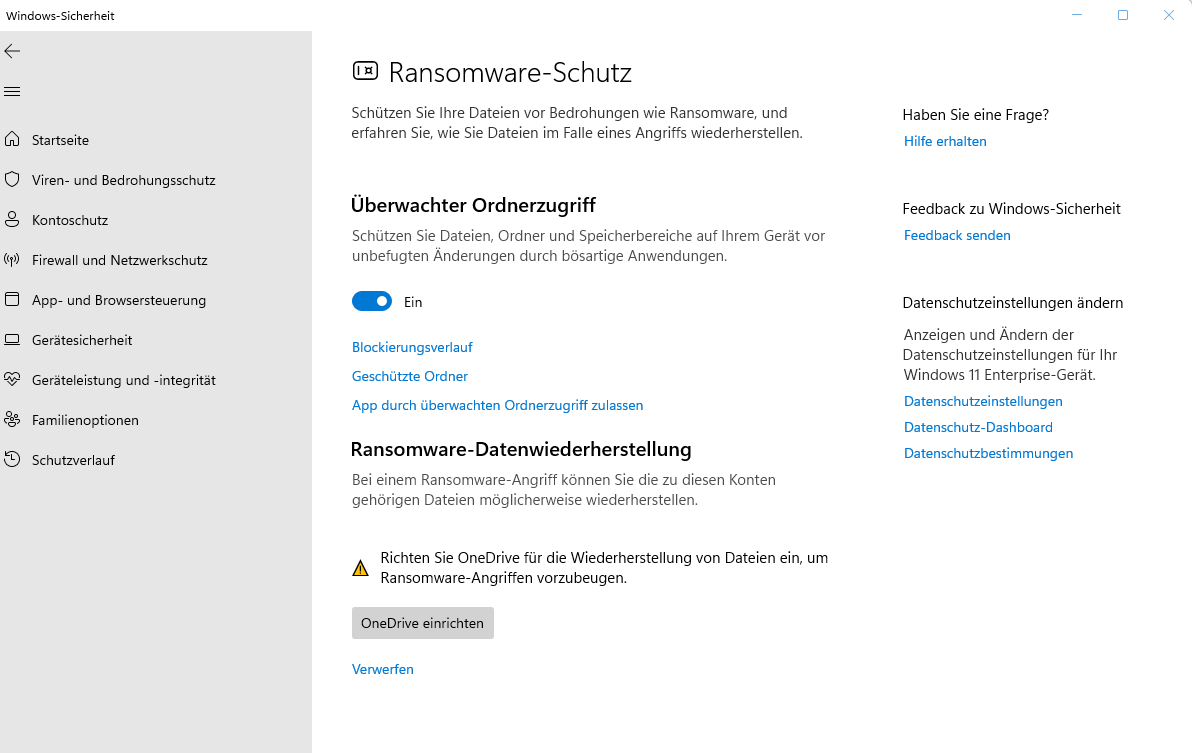
Task: Click the shield icon for Virenschutz
Action: tap(12, 180)
